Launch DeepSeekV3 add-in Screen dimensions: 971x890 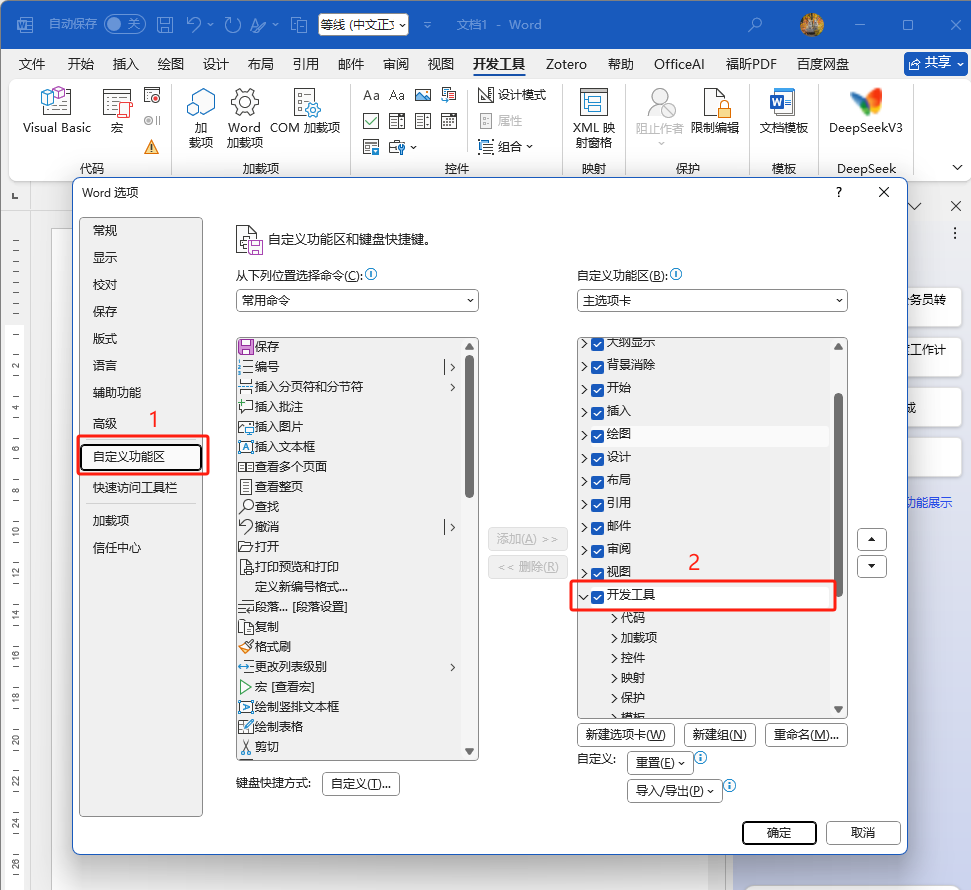[x=866, y=110]
